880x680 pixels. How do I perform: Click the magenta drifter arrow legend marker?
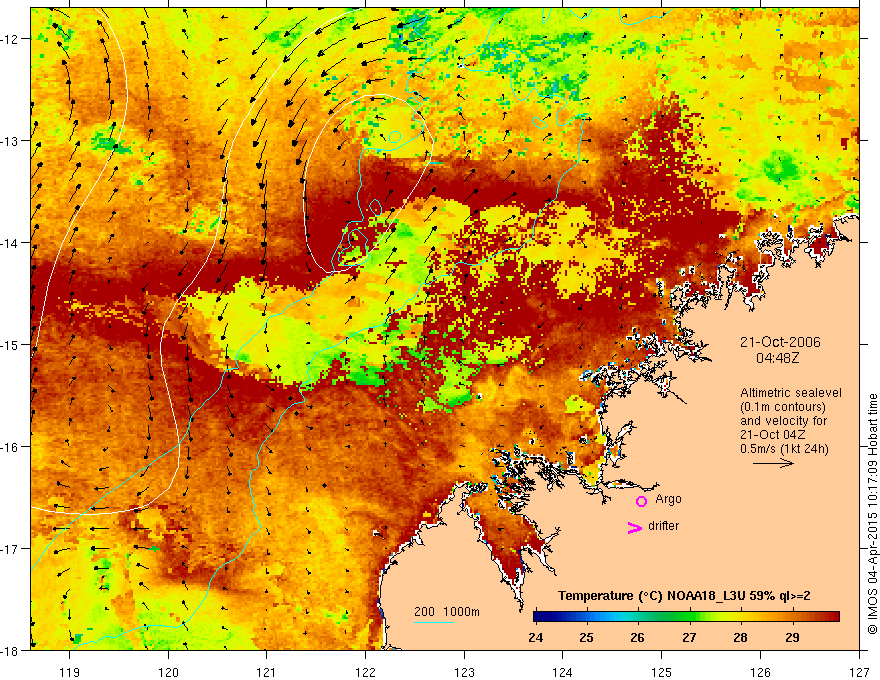[x=635, y=527]
